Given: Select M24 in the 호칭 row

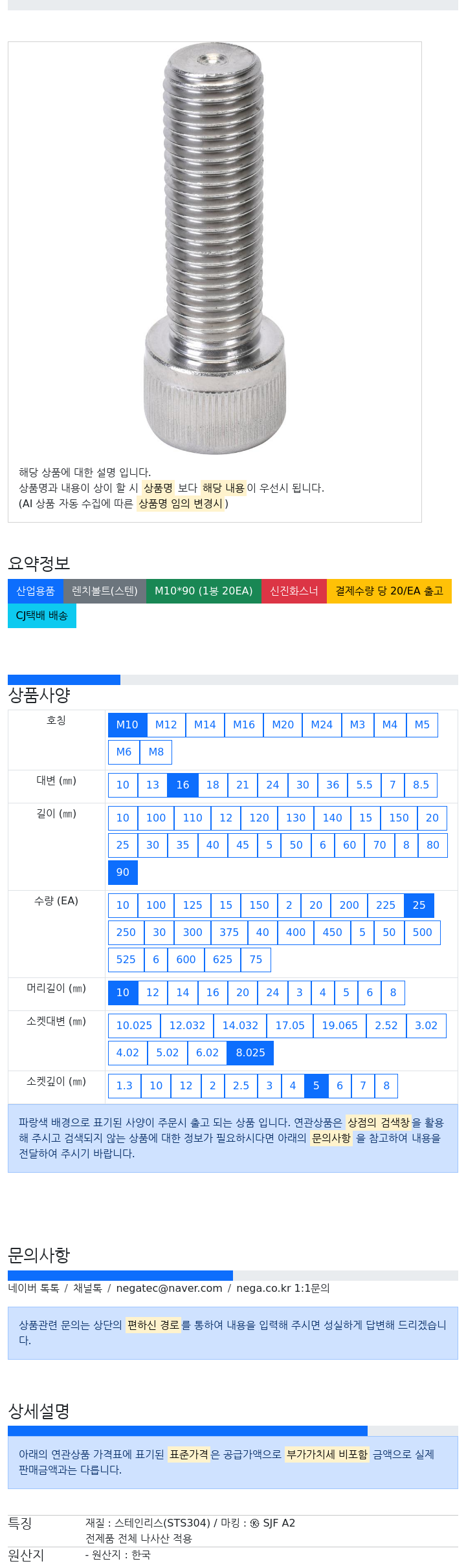Looking at the screenshot, I should (x=322, y=725).
